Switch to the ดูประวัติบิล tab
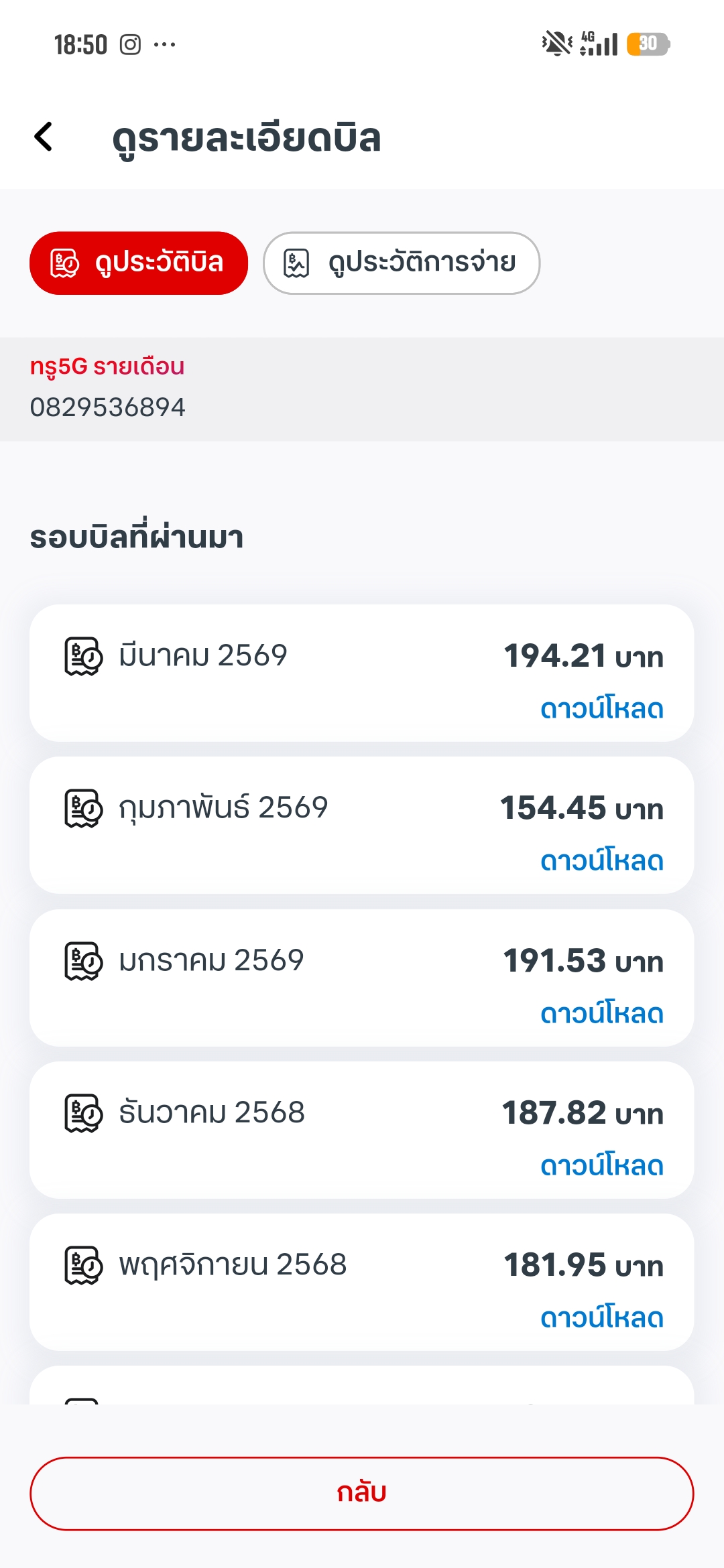The image size is (724, 1568). coord(139,263)
